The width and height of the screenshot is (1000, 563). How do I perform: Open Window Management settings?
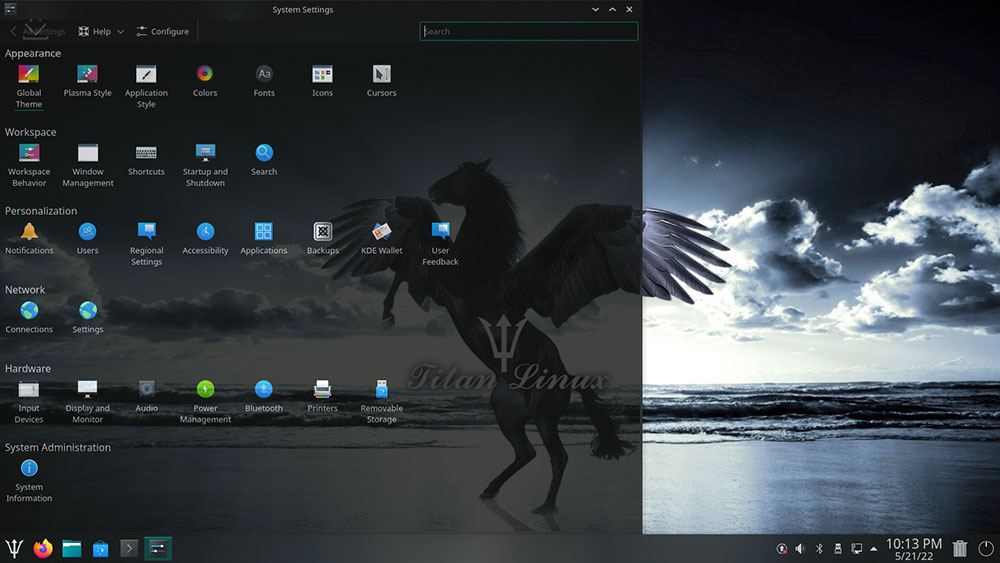88,154
